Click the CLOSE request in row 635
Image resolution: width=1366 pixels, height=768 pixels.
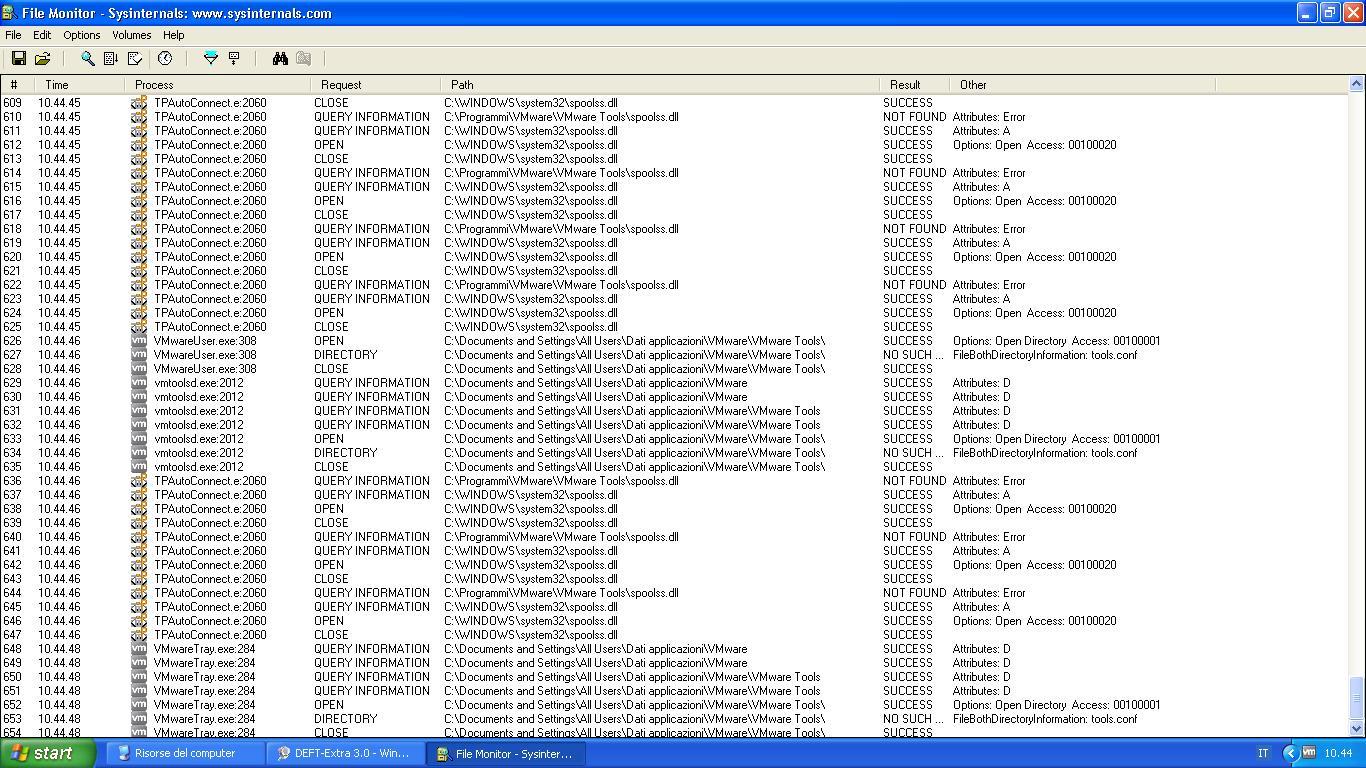coord(331,467)
